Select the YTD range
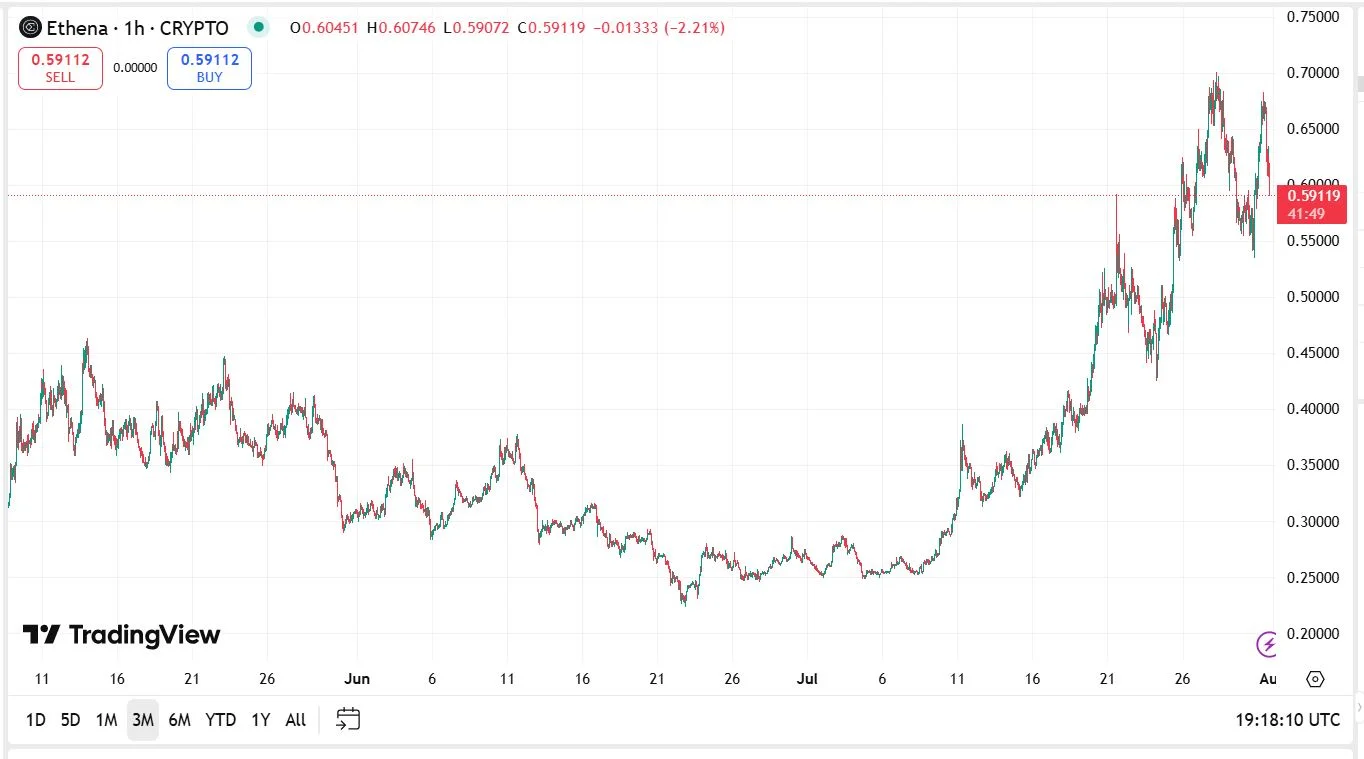This screenshot has height=759, width=1364. click(220, 720)
